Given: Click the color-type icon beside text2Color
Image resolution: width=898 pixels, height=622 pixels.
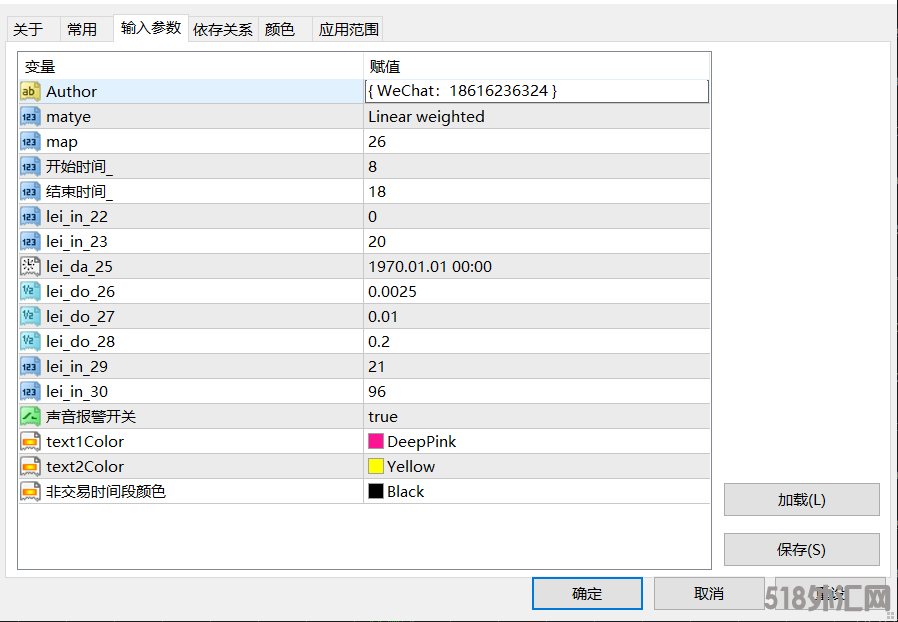Looking at the screenshot, I should click(30, 467).
